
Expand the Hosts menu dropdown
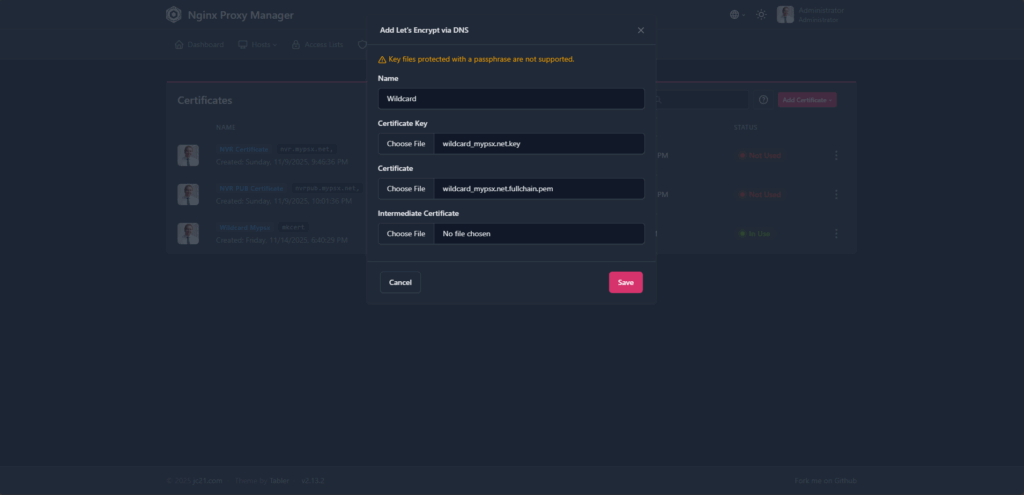[x=257, y=45]
